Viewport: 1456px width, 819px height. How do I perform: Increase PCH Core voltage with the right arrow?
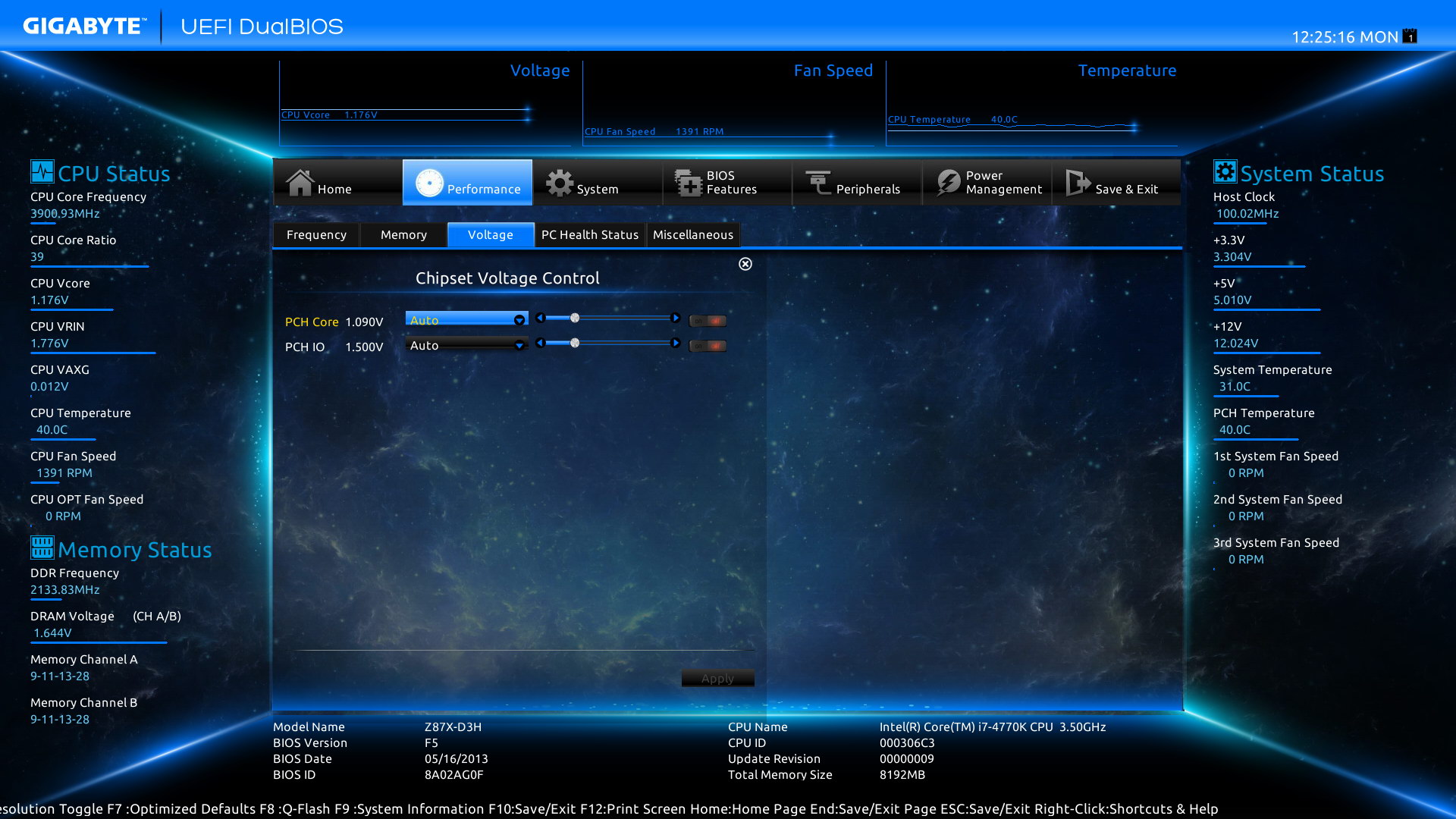click(x=675, y=318)
